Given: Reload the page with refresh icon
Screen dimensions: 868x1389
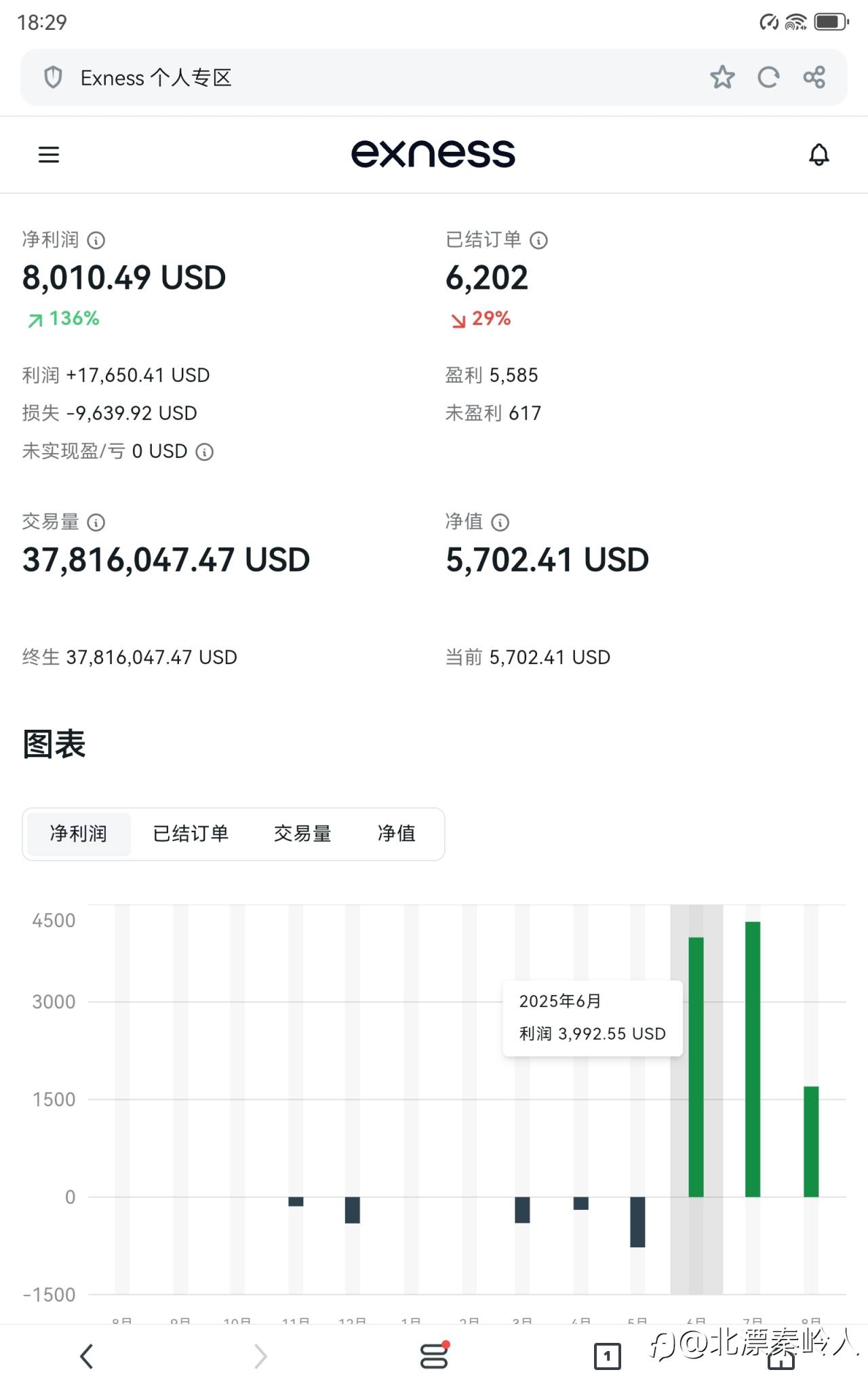Looking at the screenshot, I should 768,77.
